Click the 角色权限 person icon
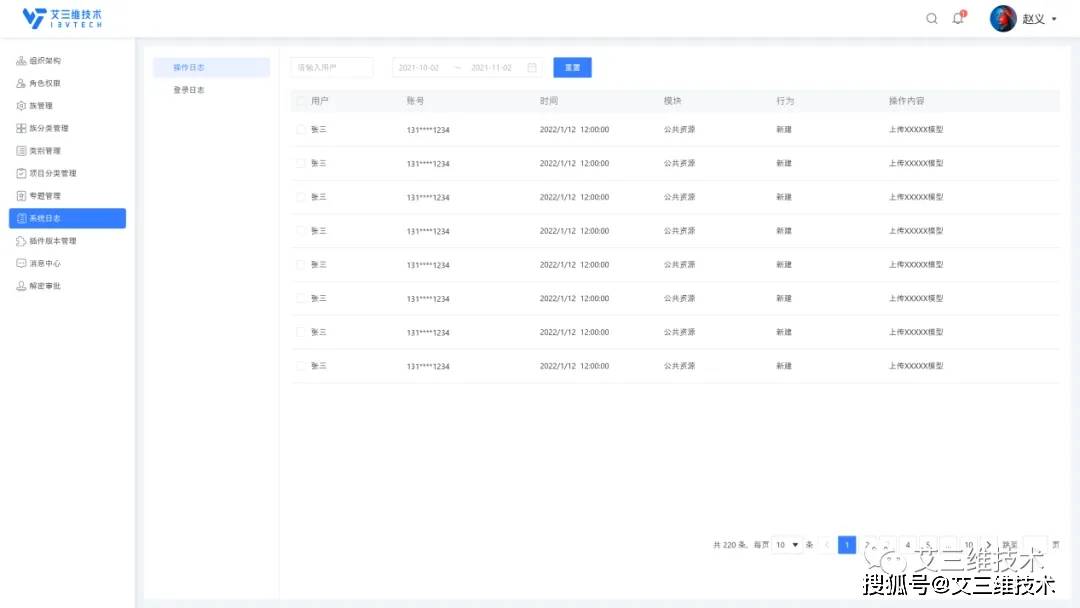Viewport: 1080px width, 608px height. (x=21, y=83)
